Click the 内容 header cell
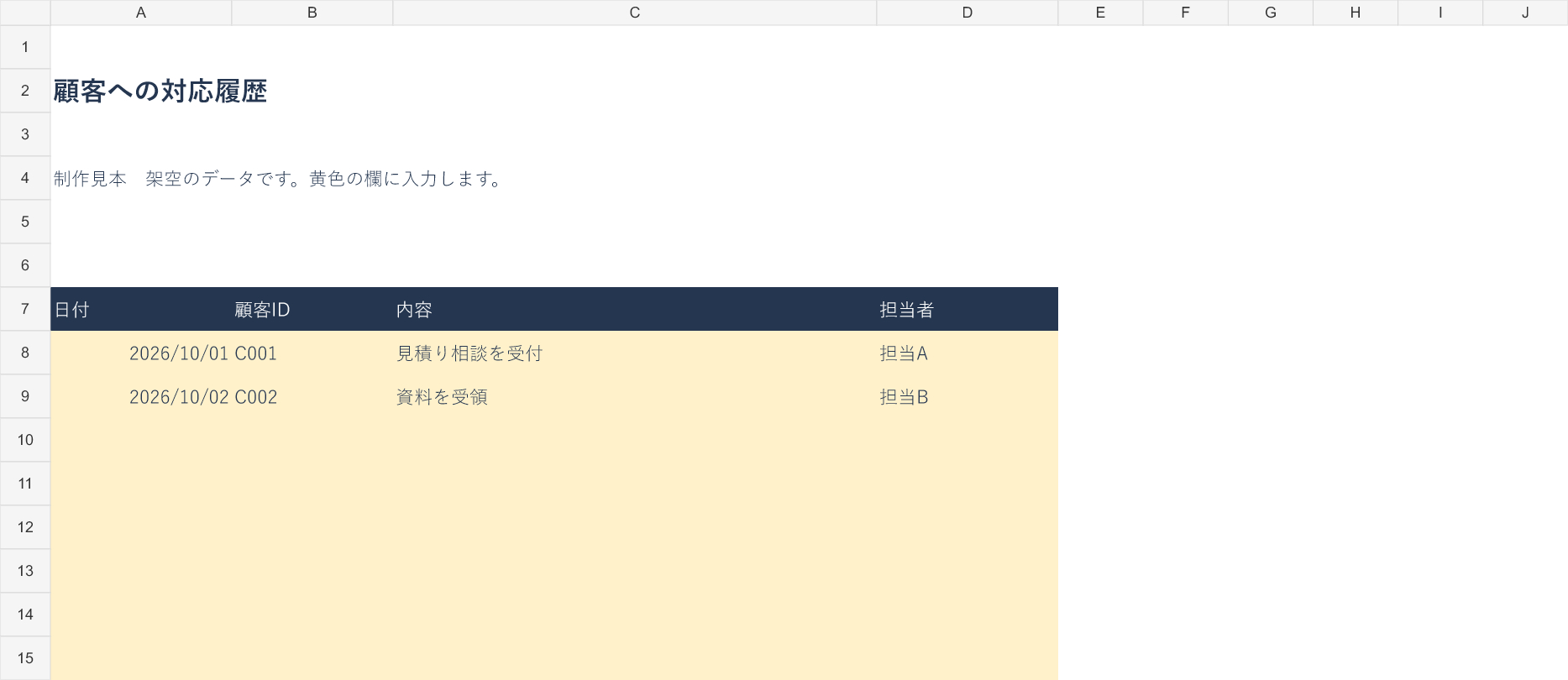The width and height of the screenshot is (1568, 680). pos(635,309)
